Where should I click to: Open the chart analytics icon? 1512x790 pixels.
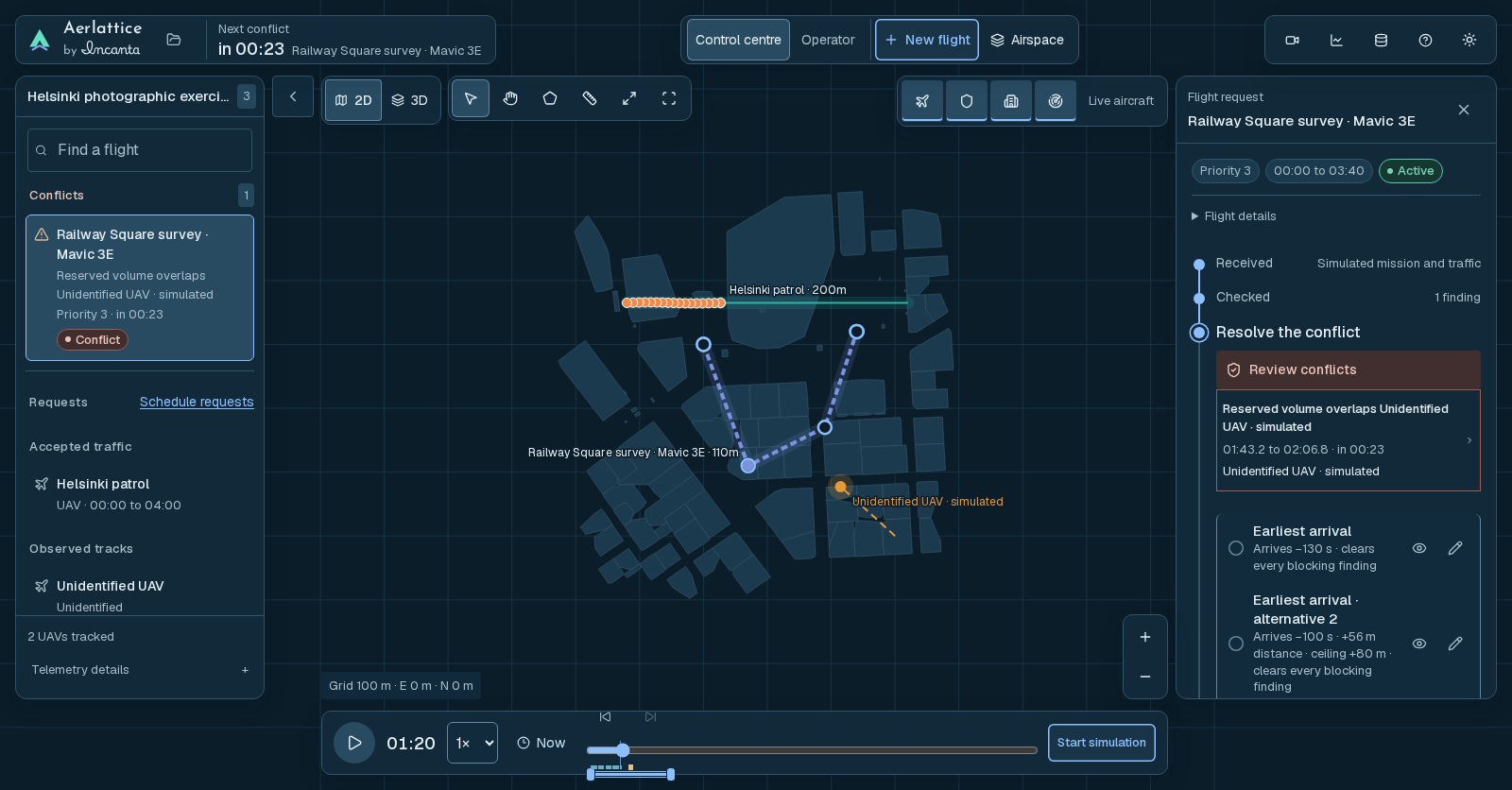pos(1336,40)
